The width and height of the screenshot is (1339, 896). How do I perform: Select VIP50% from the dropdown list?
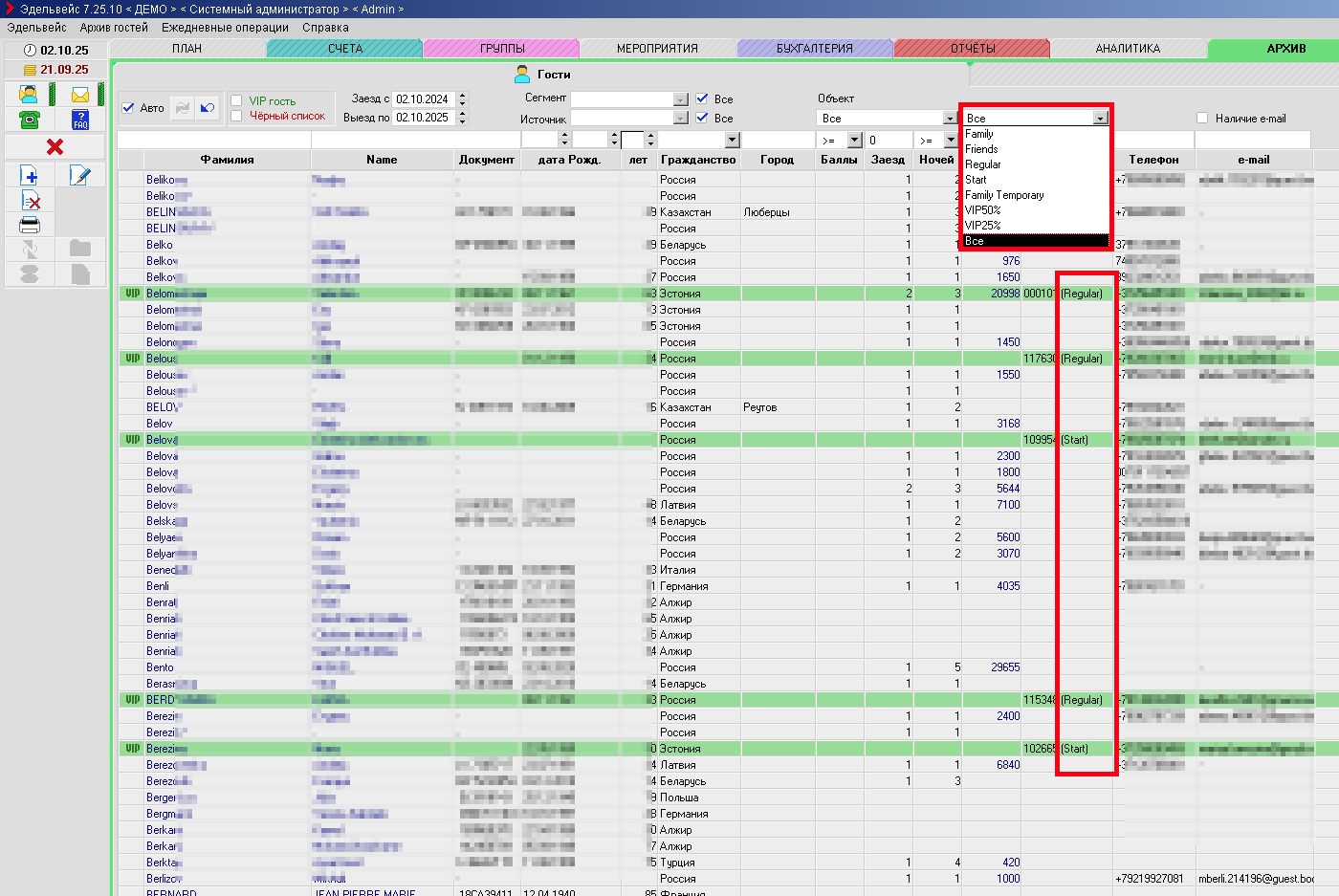point(982,210)
